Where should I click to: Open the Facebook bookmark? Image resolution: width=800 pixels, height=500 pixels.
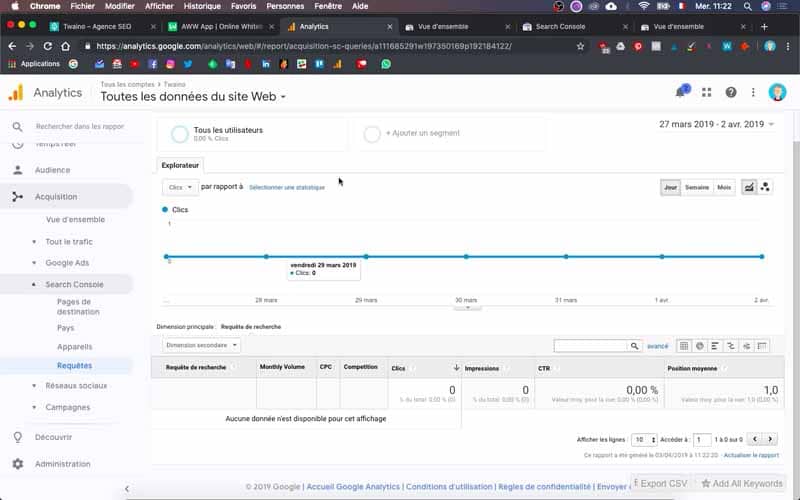coord(153,64)
